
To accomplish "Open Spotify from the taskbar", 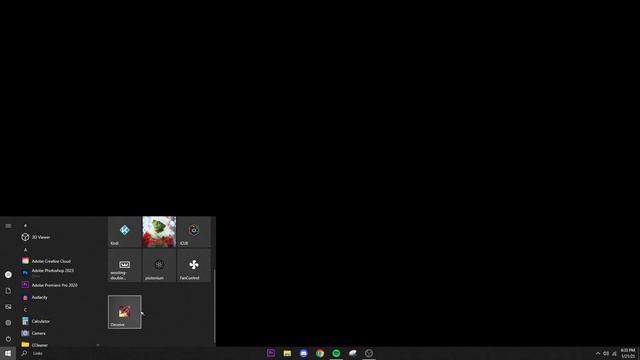I will tap(336, 353).
